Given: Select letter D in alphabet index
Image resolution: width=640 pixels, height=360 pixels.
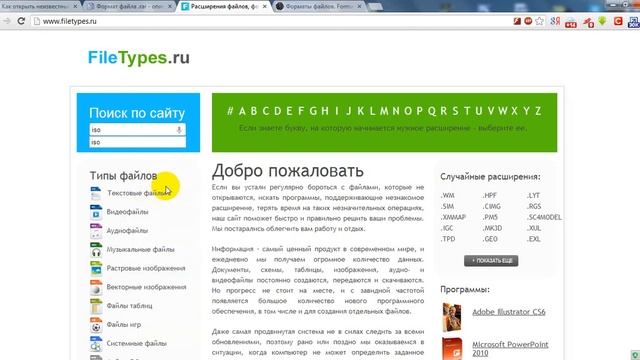Looking at the screenshot, I should pyautogui.click(x=278, y=111).
